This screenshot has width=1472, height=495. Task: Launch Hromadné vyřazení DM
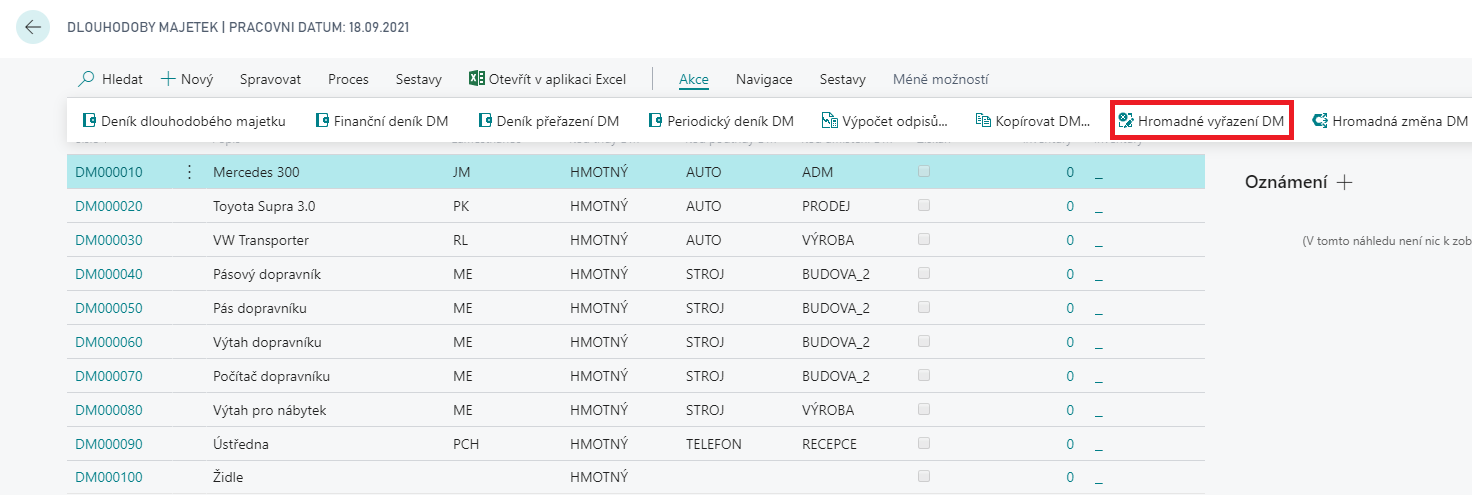tap(1201, 121)
